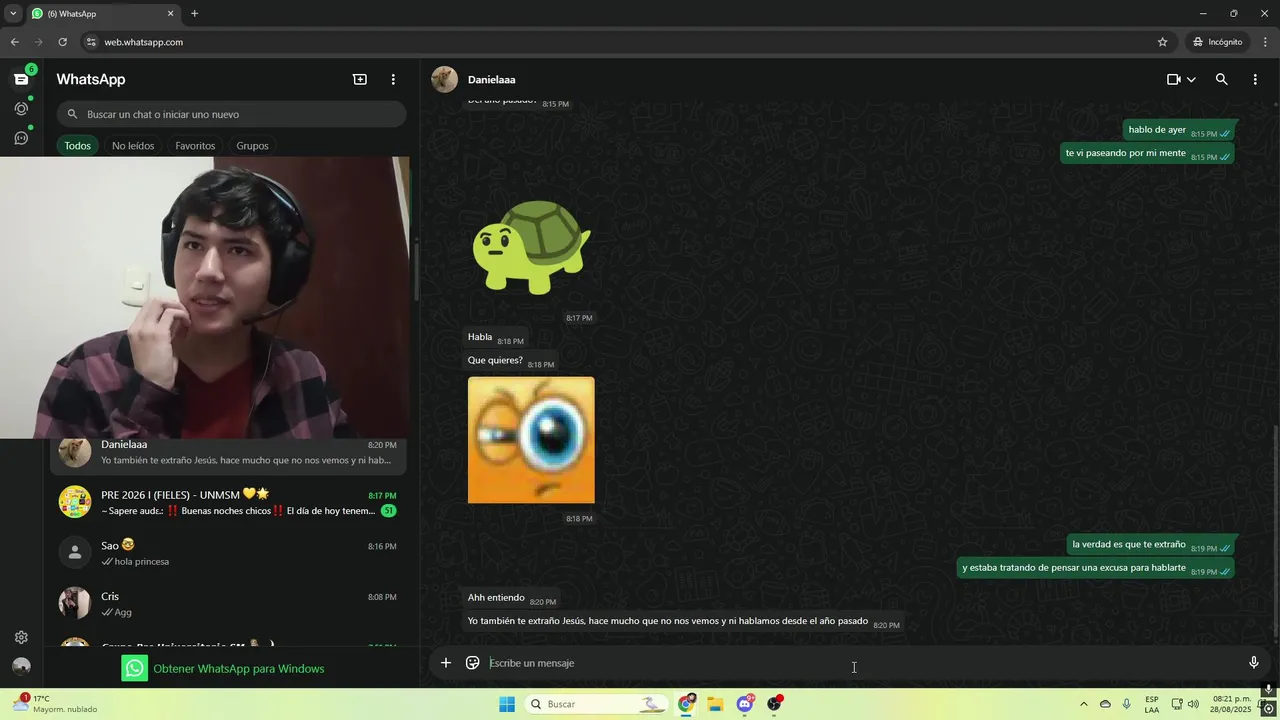The width and height of the screenshot is (1280, 720).
Task: Open the weather widget 17°C
Action: click(x=55, y=704)
